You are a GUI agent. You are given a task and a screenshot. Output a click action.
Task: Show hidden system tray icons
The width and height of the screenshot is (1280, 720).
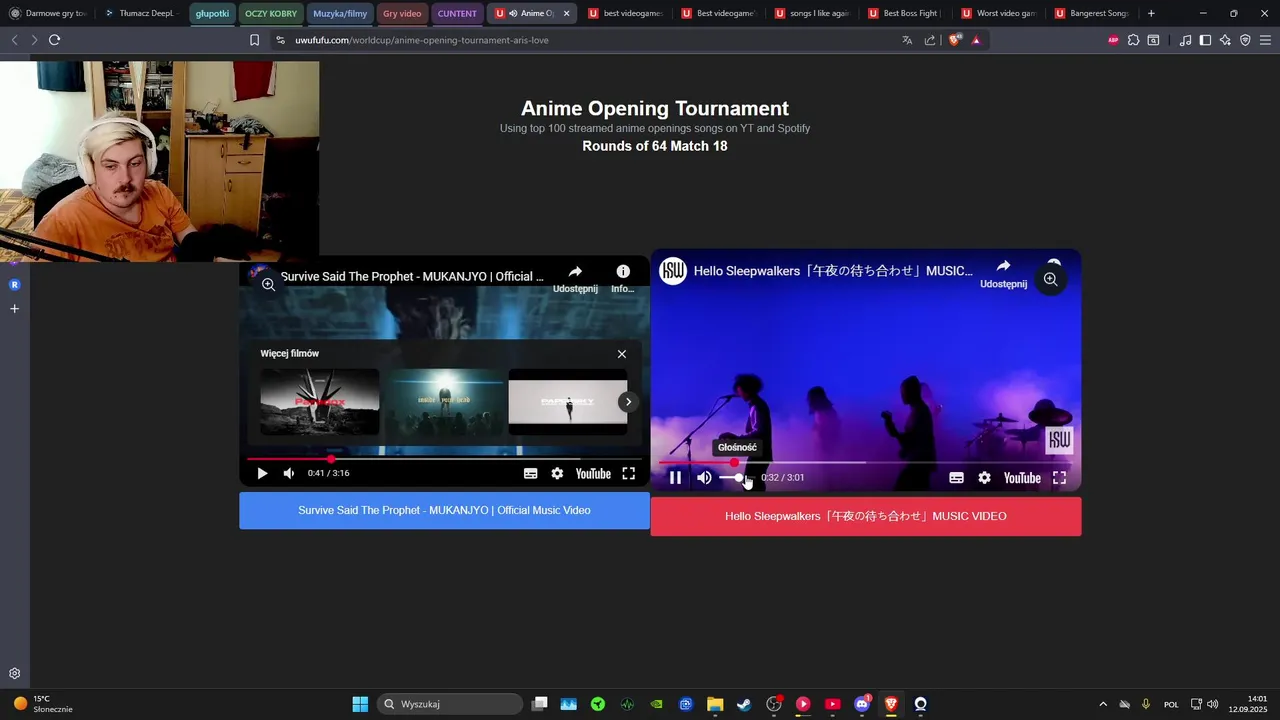[x=1103, y=704]
